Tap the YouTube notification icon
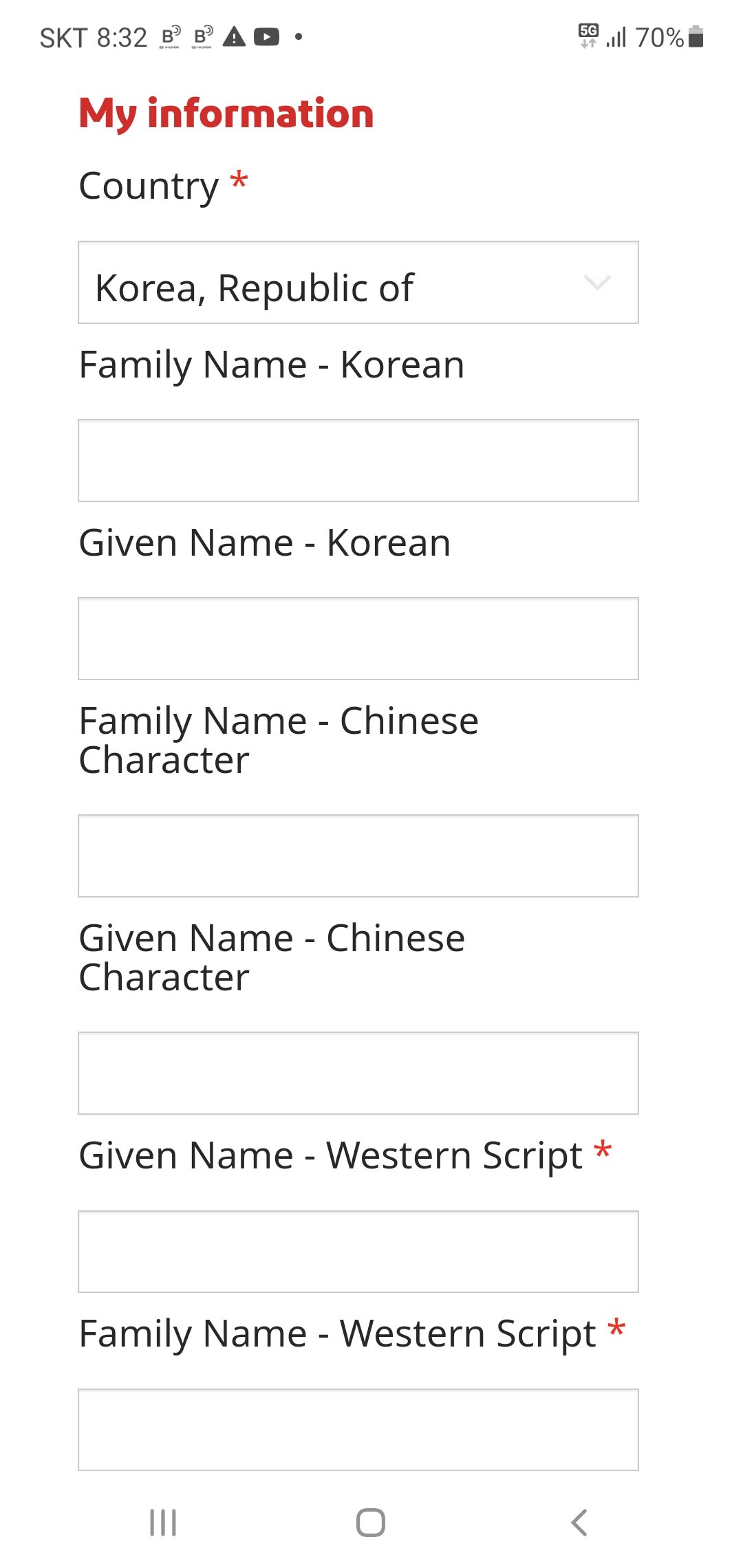Image resolution: width=743 pixels, height=1568 pixels. [x=267, y=36]
